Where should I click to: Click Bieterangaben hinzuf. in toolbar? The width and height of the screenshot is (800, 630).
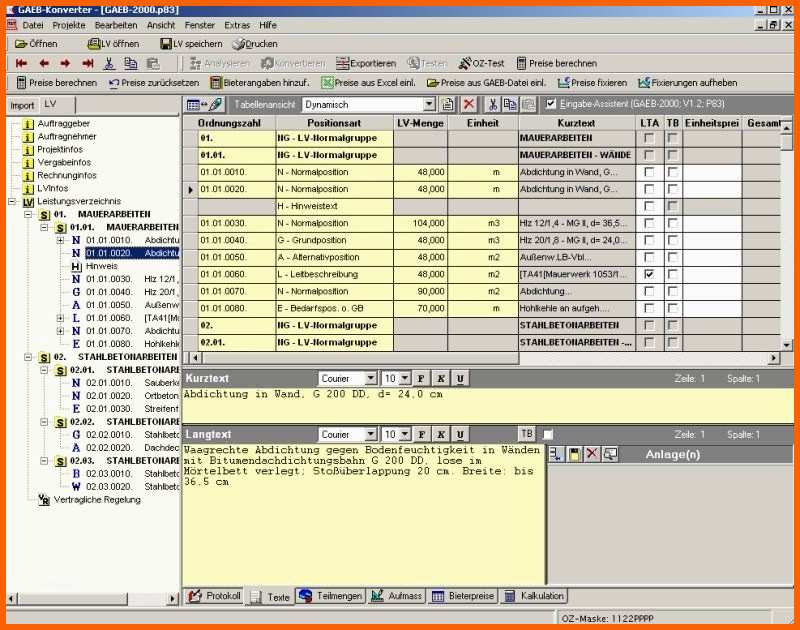pos(260,83)
